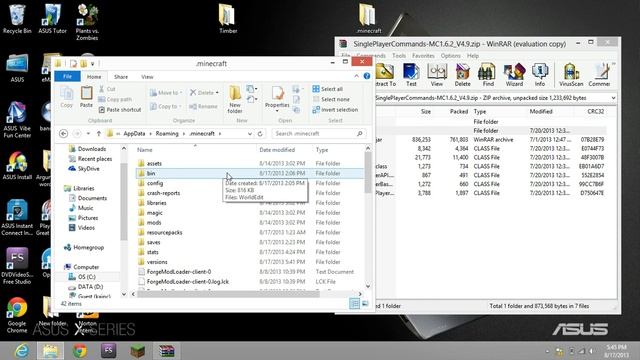This screenshot has height=360, width=640.
Task: Open the Help menu in WinRAR
Action: pyautogui.click(x=473, y=56)
